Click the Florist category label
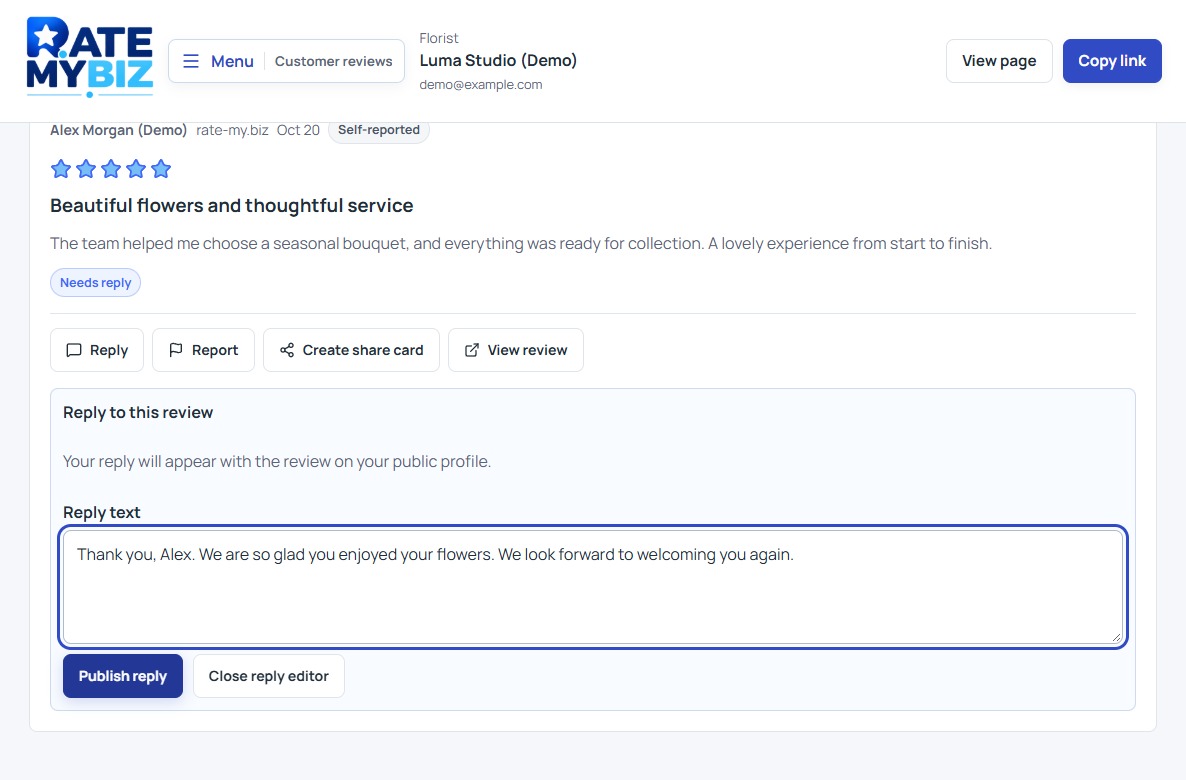1186x780 pixels. 439,38
